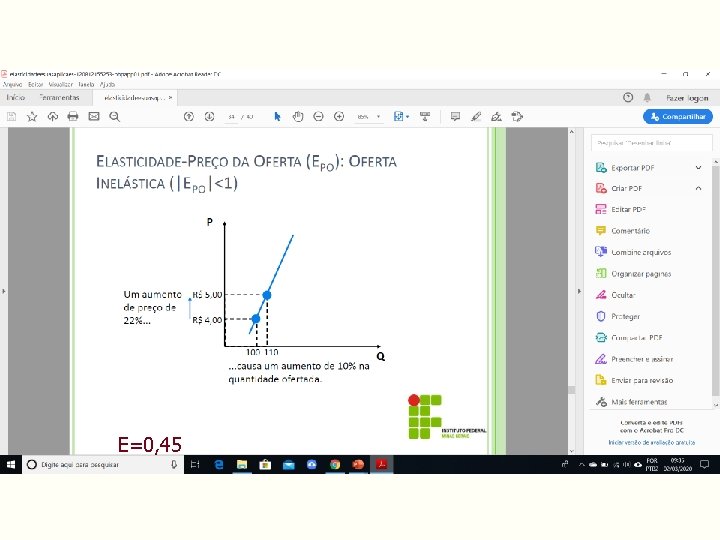The image size is (720, 540).
Task: Go to next page arrow
Action: coord(209,117)
